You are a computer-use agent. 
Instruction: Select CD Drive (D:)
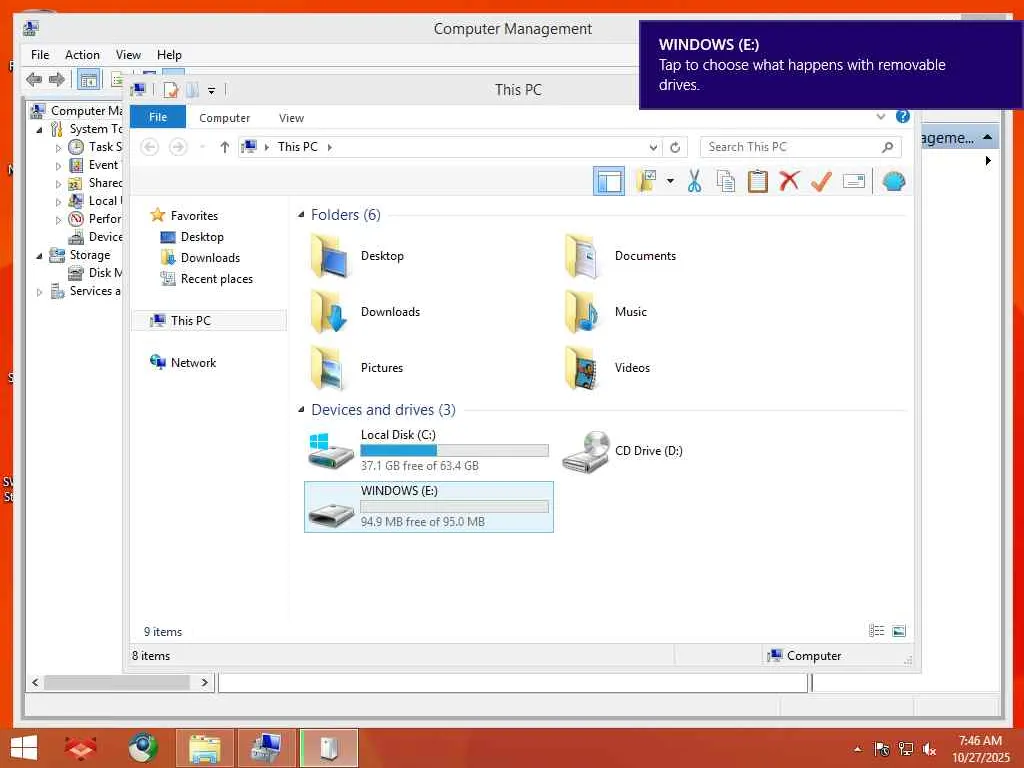tap(624, 451)
